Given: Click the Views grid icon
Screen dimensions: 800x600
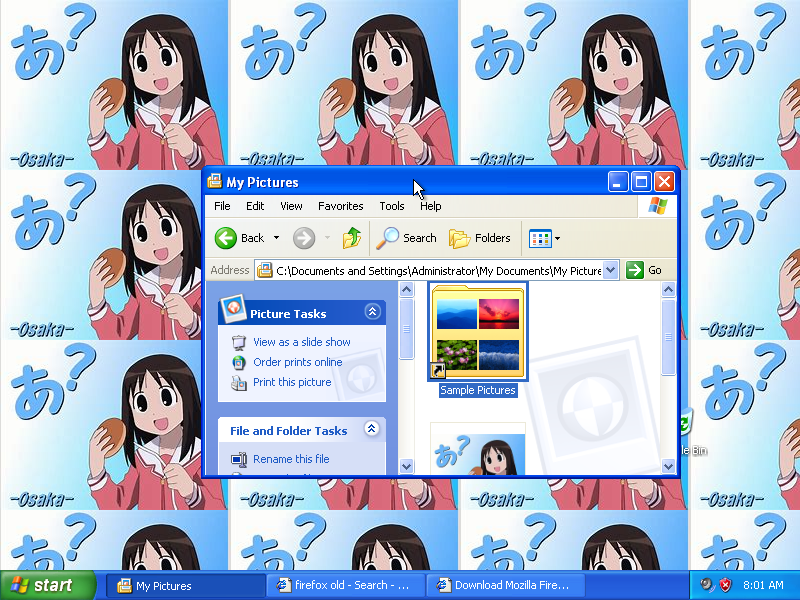Looking at the screenshot, I should click(540, 238).
